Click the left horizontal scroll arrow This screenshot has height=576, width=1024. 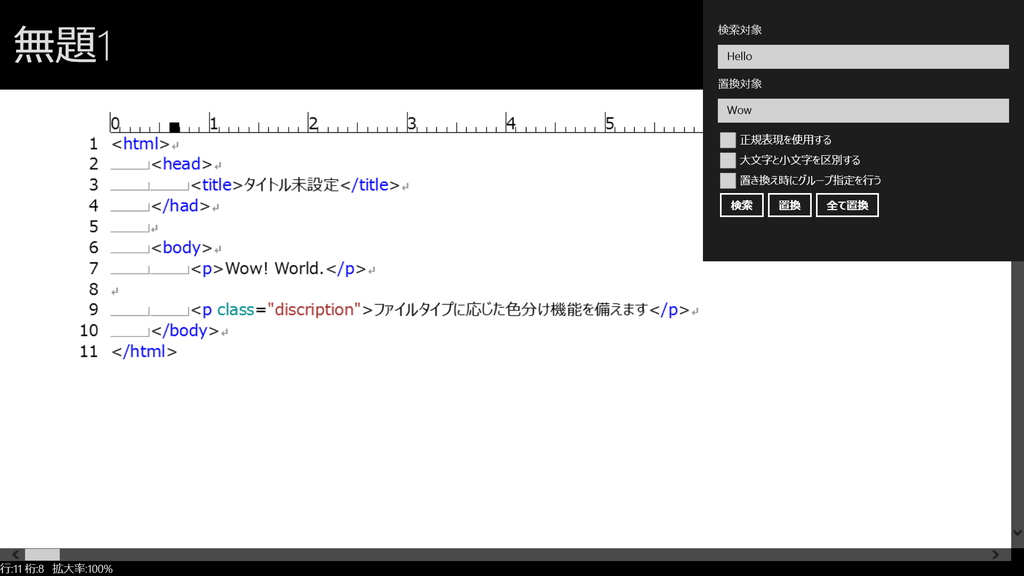pyautogui.click(x=14, y=554)
